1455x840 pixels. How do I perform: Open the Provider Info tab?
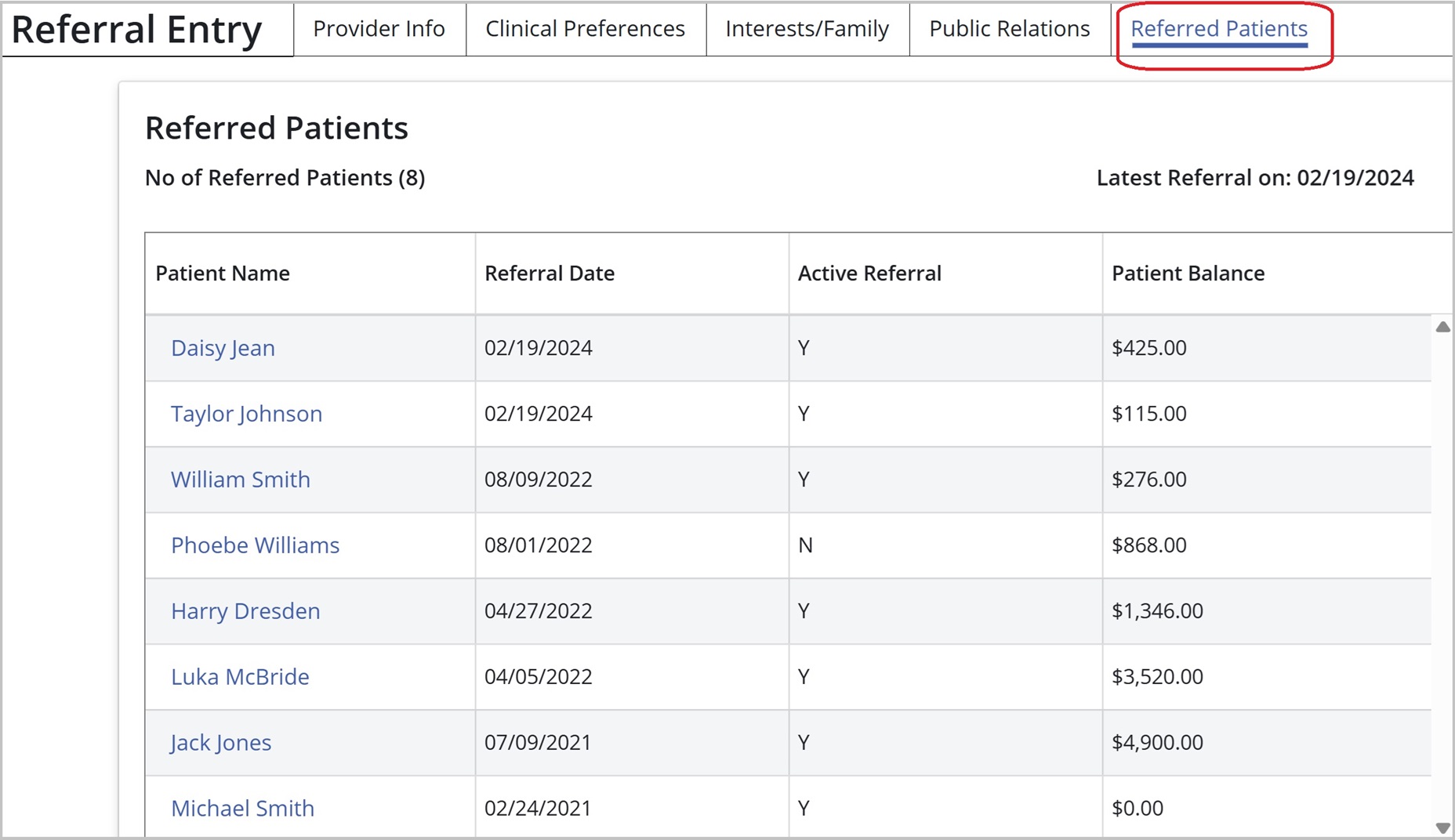point(379,29)
